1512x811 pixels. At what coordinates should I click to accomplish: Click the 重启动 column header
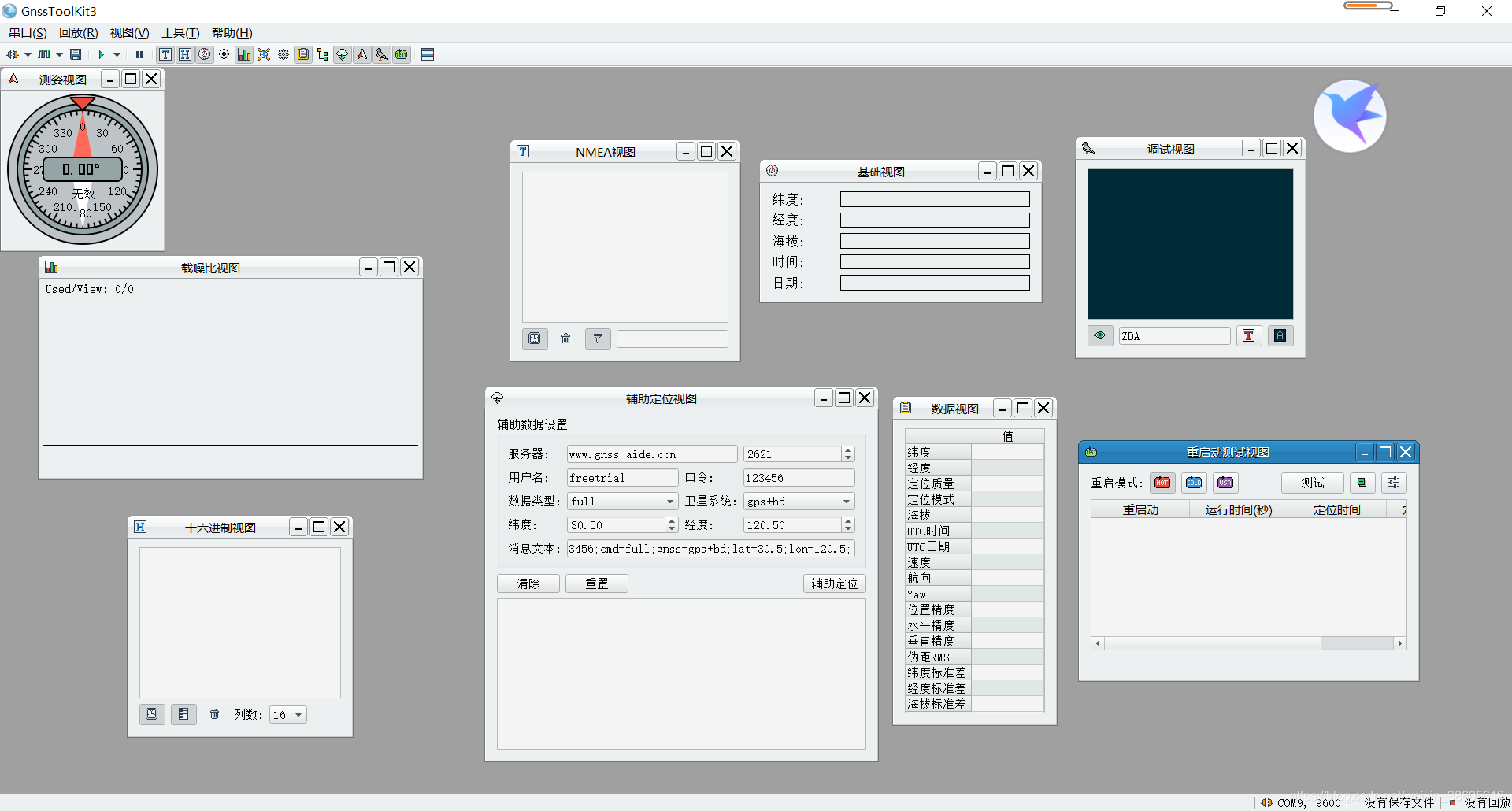1140,509
